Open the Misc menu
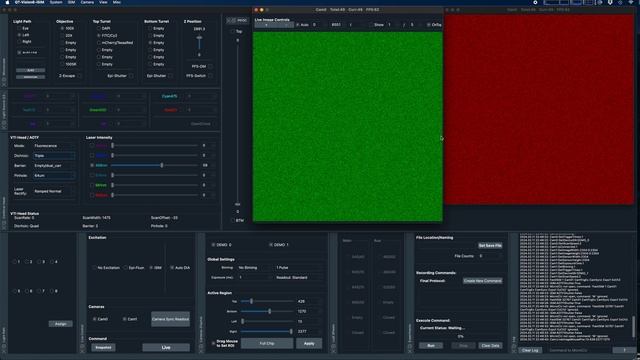The width and height of the screenshot is (640, 360). (x=117, y=2)
